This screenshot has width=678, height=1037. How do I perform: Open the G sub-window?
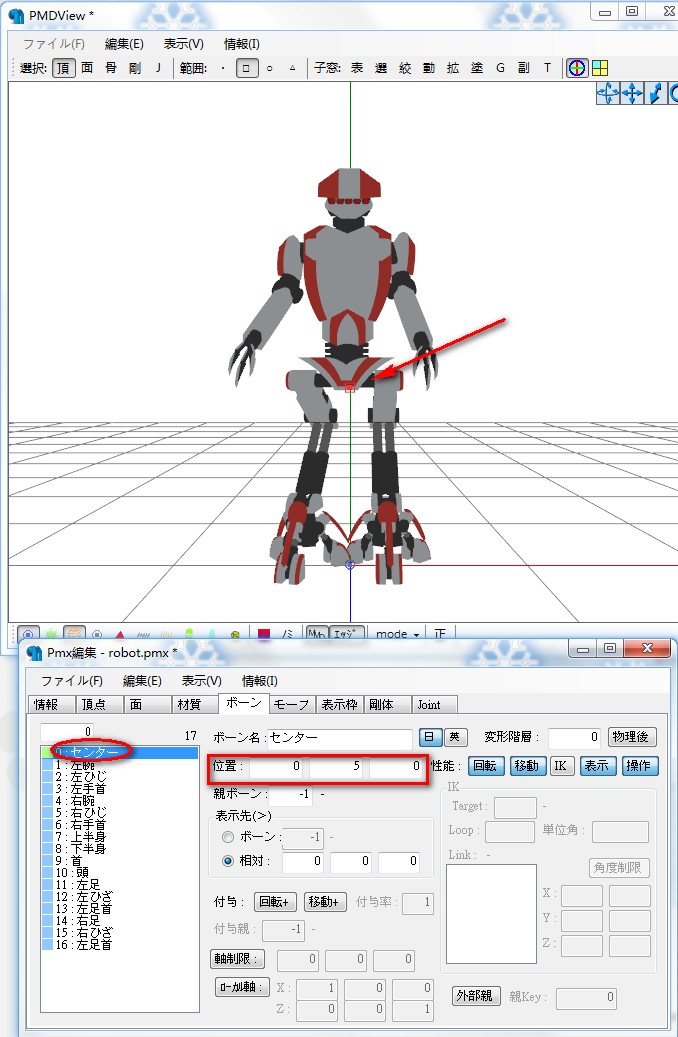(500, 68)
